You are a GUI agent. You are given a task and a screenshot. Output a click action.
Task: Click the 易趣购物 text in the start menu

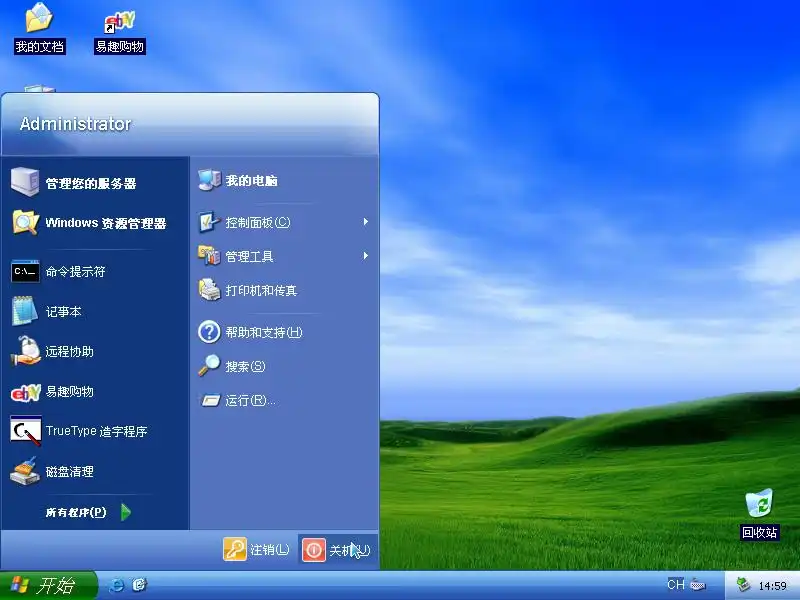point(69,391)
